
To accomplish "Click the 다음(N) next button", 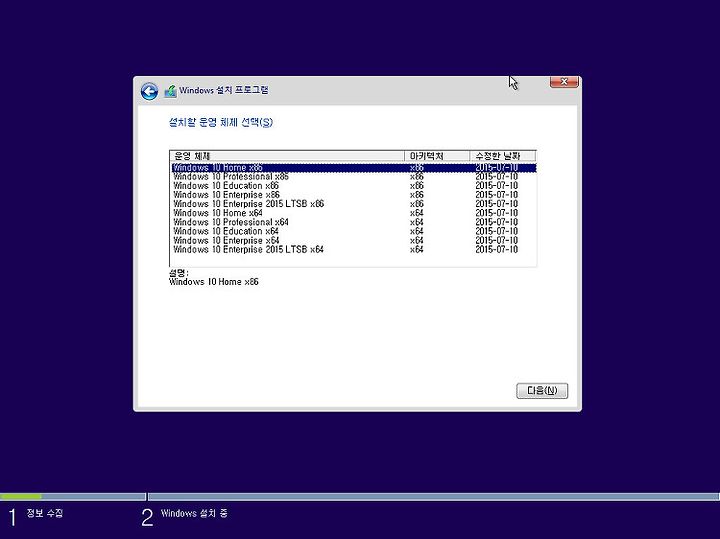I will [x=542, y=391].
